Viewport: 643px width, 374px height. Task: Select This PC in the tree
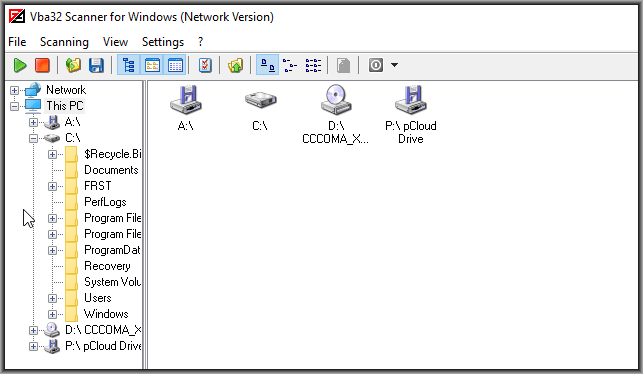[65, 106]
